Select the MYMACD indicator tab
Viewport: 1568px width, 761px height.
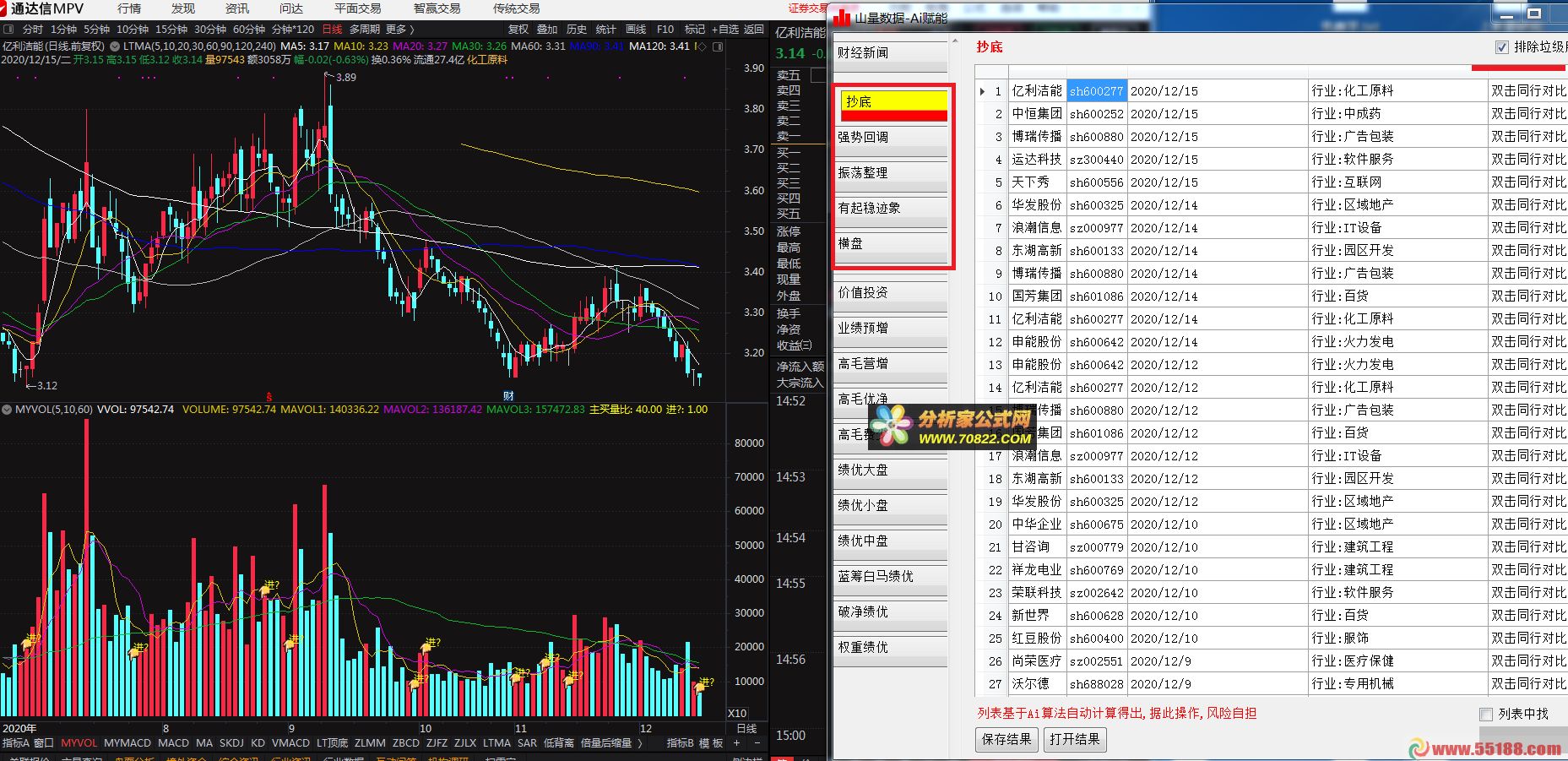[x=128, y=743]
